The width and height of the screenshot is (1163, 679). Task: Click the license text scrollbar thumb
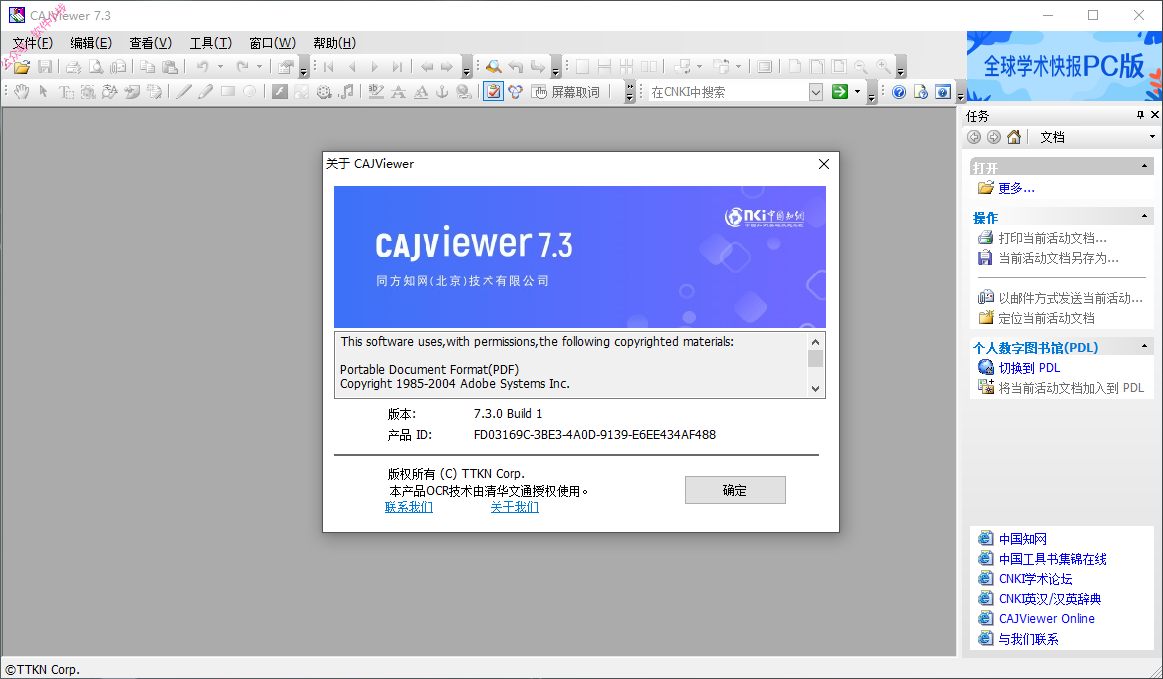pyautogui.click(x=815, y=358)
